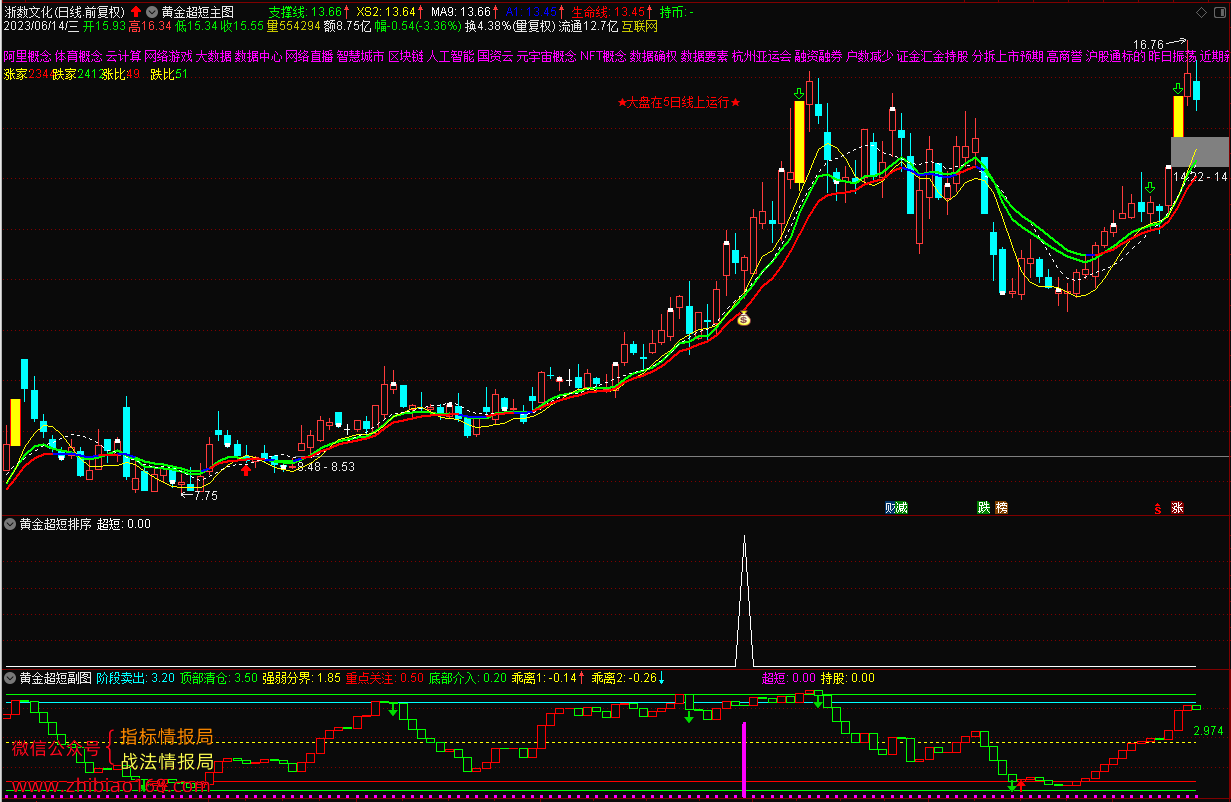
Task: Click the red up-arrow buy signal near 8.48 - 8.53
Action: coord(246,468)
